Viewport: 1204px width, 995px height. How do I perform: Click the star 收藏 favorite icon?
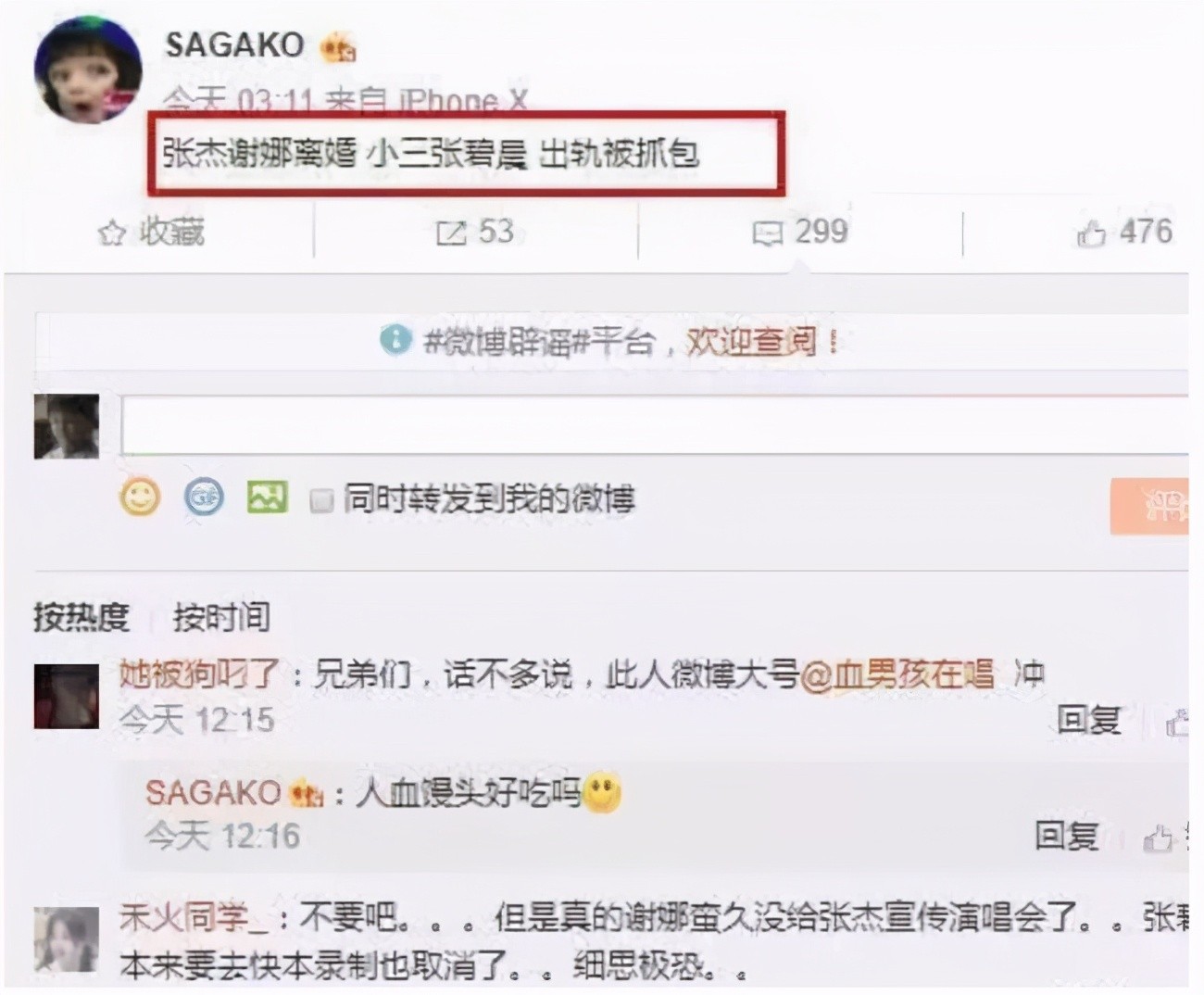click(x=112, y=233)
